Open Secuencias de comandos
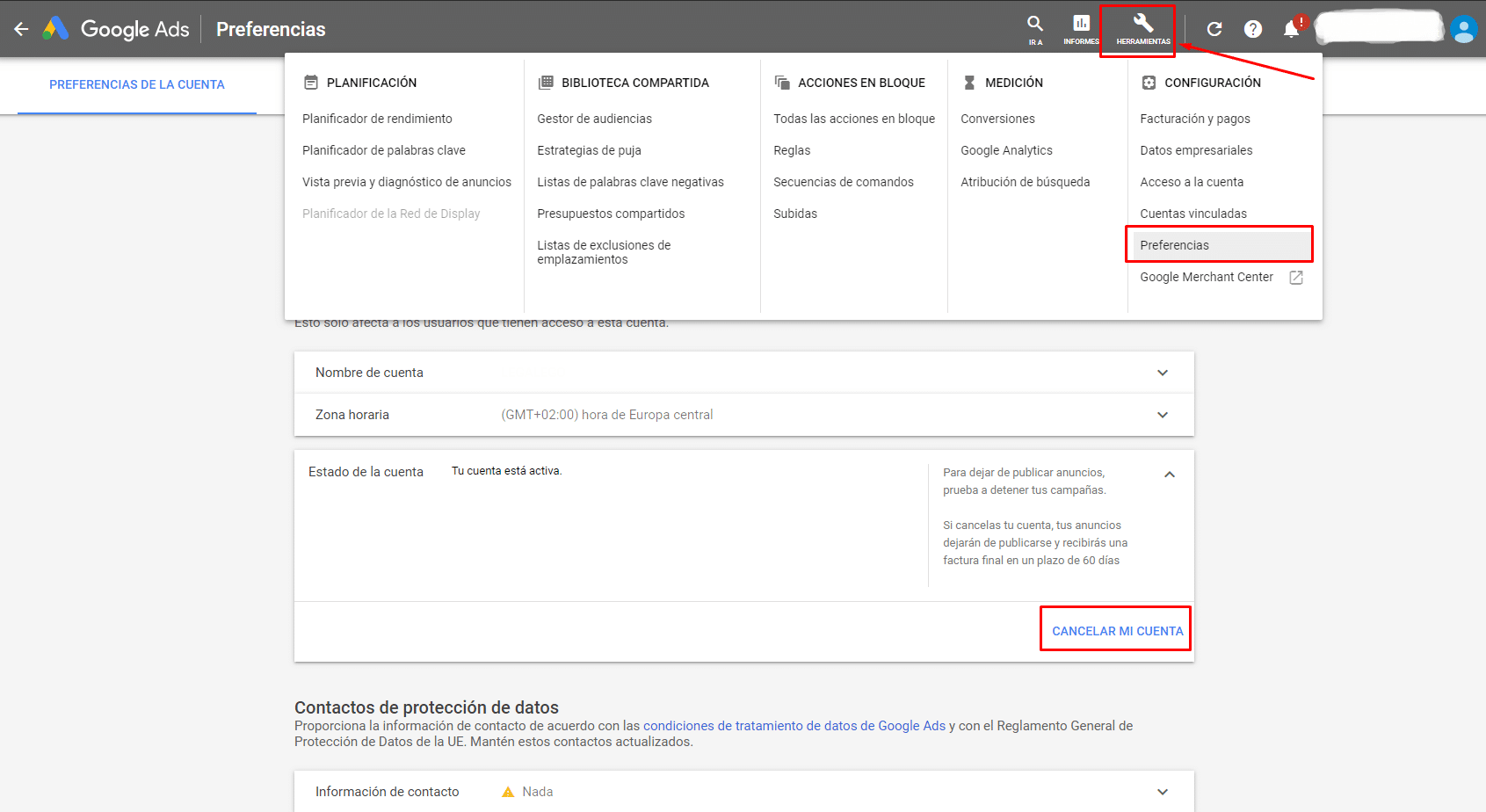The width and height of the screenshot is (1486, 812). click(844, 182)
